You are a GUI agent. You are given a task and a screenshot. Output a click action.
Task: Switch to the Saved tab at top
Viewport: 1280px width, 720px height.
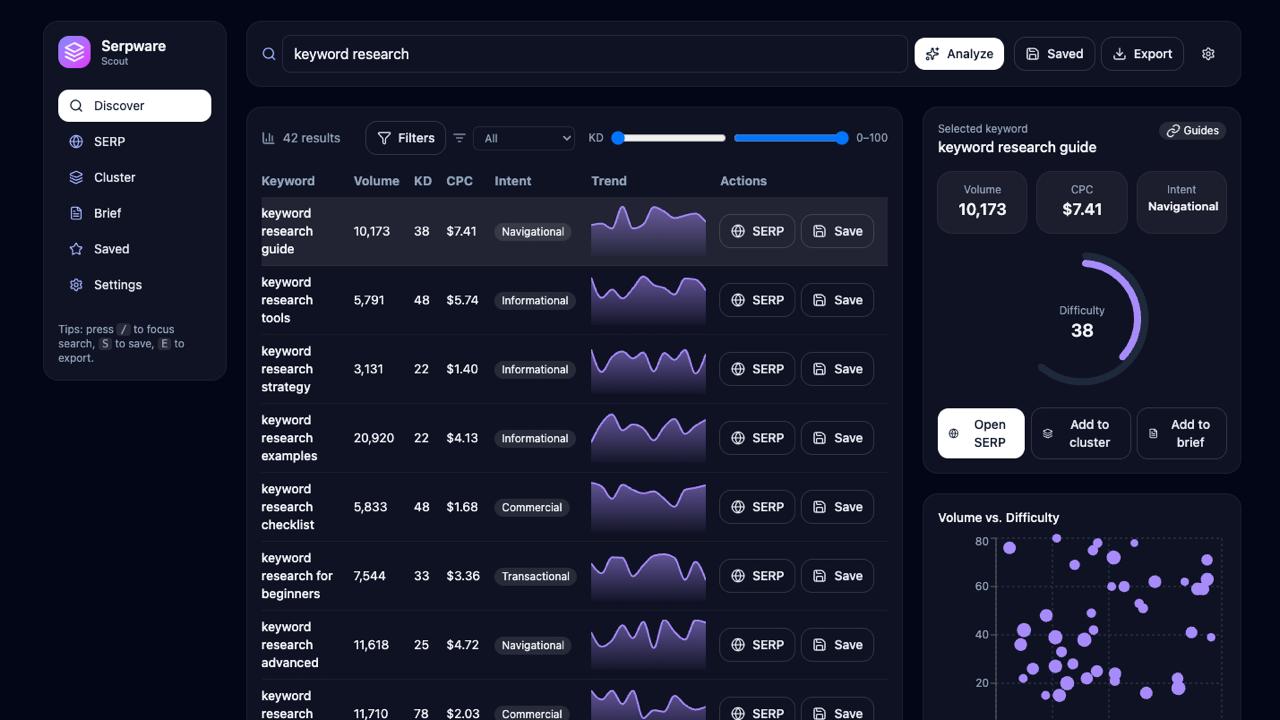tap(1053, 53)
